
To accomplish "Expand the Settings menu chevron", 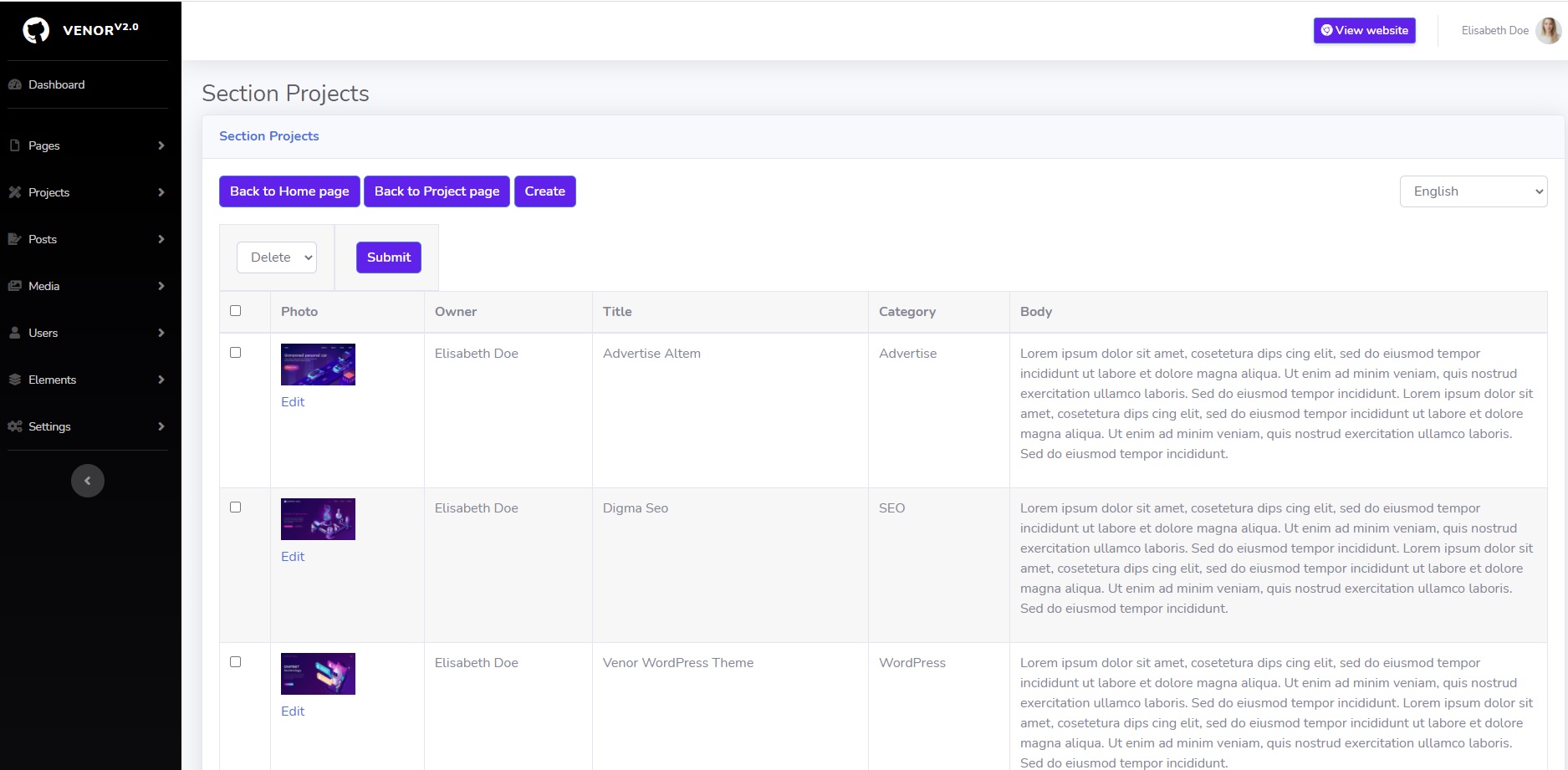I will point(161,426).
